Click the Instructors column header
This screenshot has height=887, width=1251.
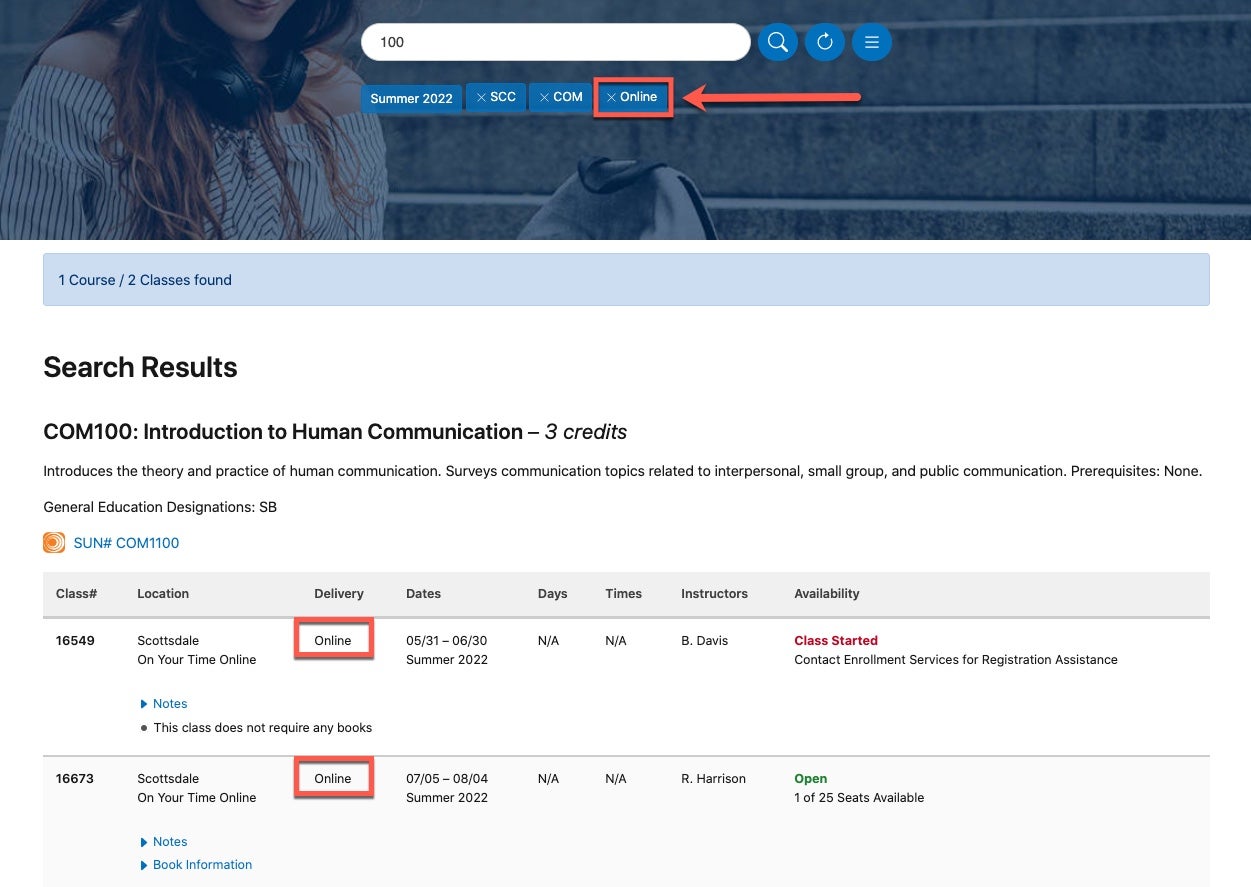click(x=714, y=594)
